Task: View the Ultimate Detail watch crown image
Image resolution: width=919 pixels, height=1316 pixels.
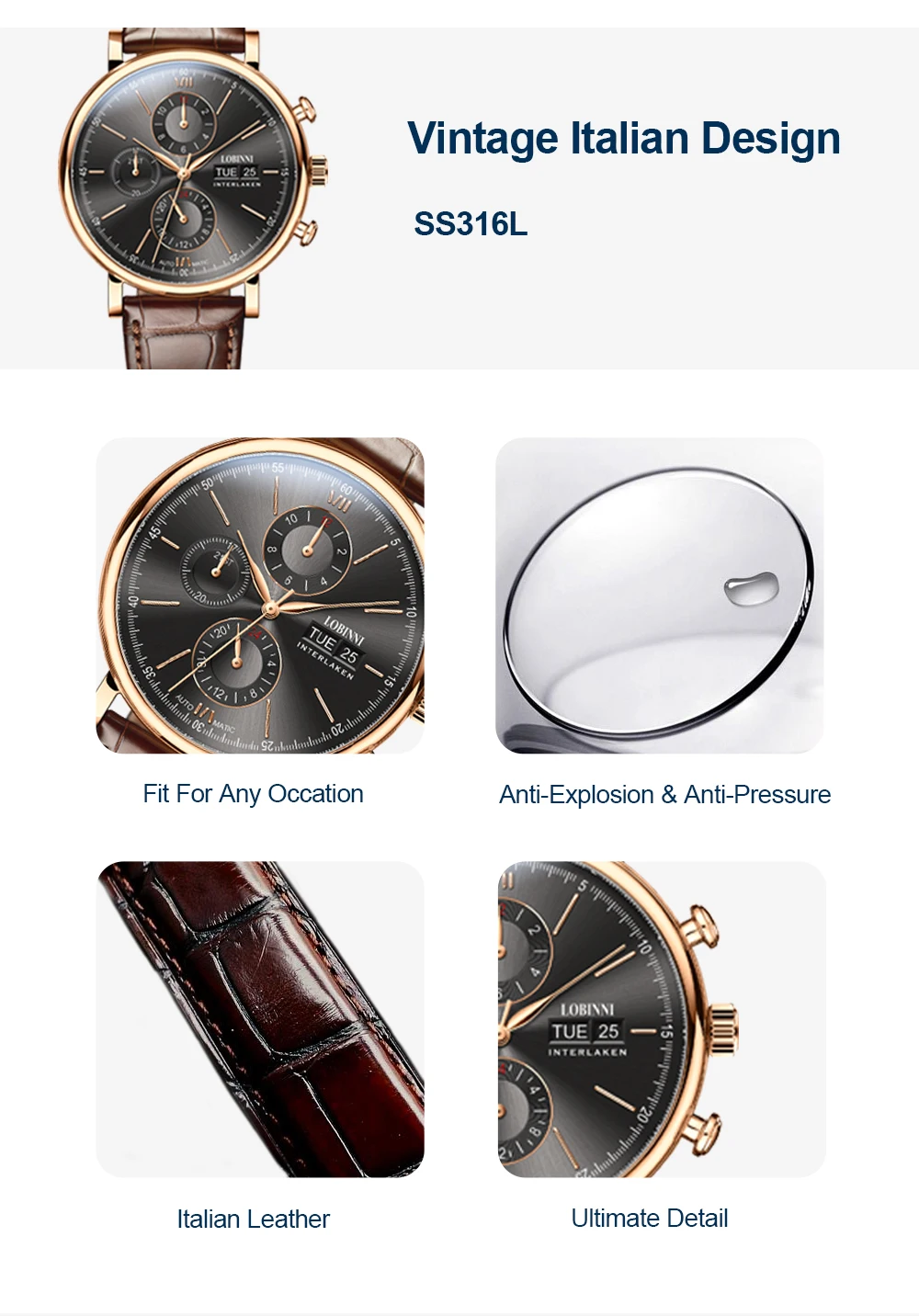Action: pos(662,1019)
